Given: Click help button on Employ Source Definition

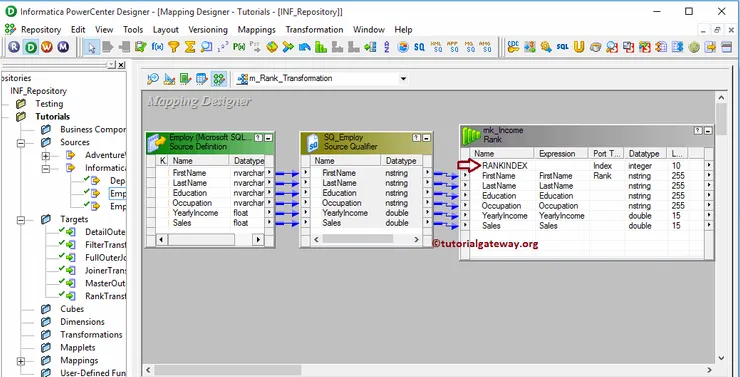Looking at the screenshot, I should pos(258,138).
